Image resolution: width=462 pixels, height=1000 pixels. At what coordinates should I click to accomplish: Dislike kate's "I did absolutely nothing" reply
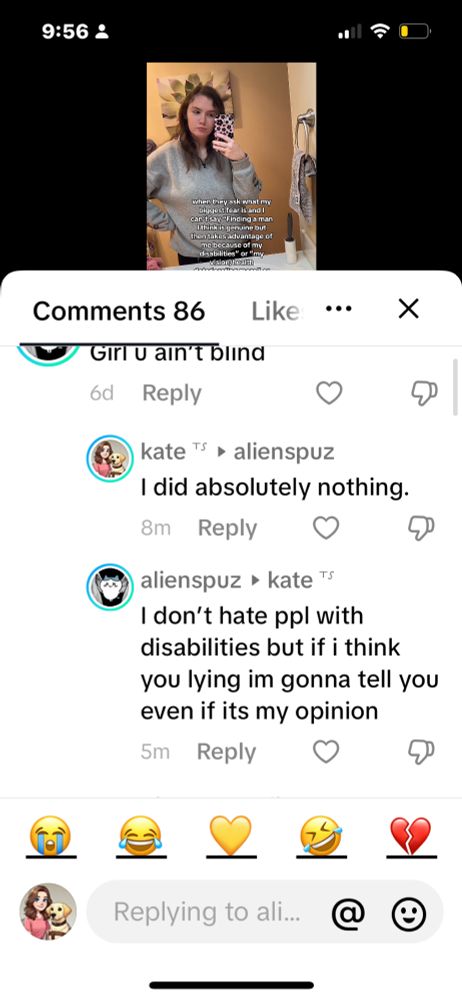coord(421,527)
